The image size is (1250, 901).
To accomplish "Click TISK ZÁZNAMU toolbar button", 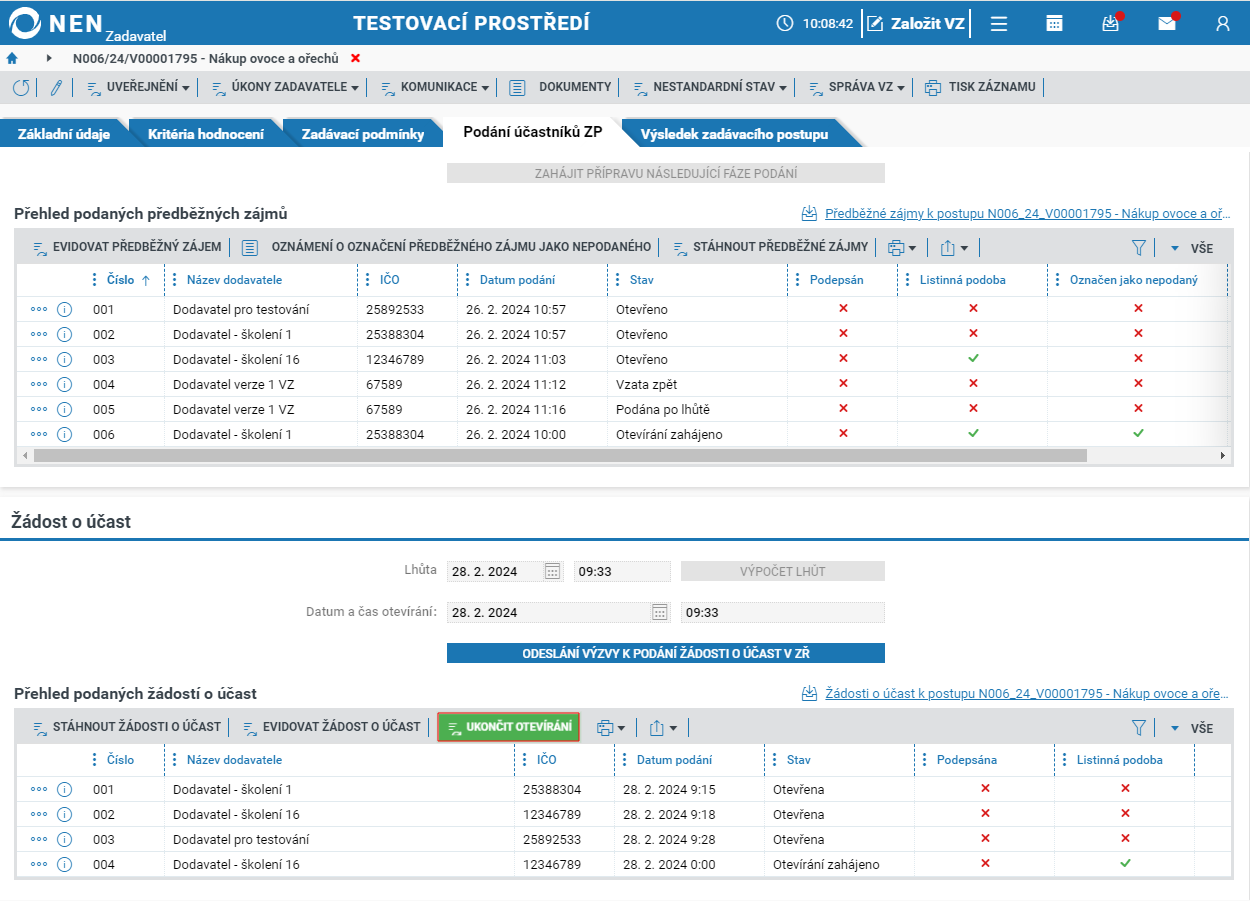I will (x=981, y=87).
